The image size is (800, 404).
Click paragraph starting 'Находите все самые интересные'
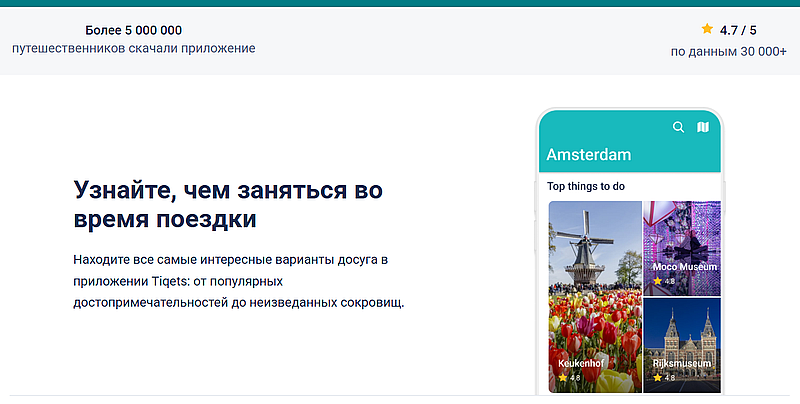(239, 281)
